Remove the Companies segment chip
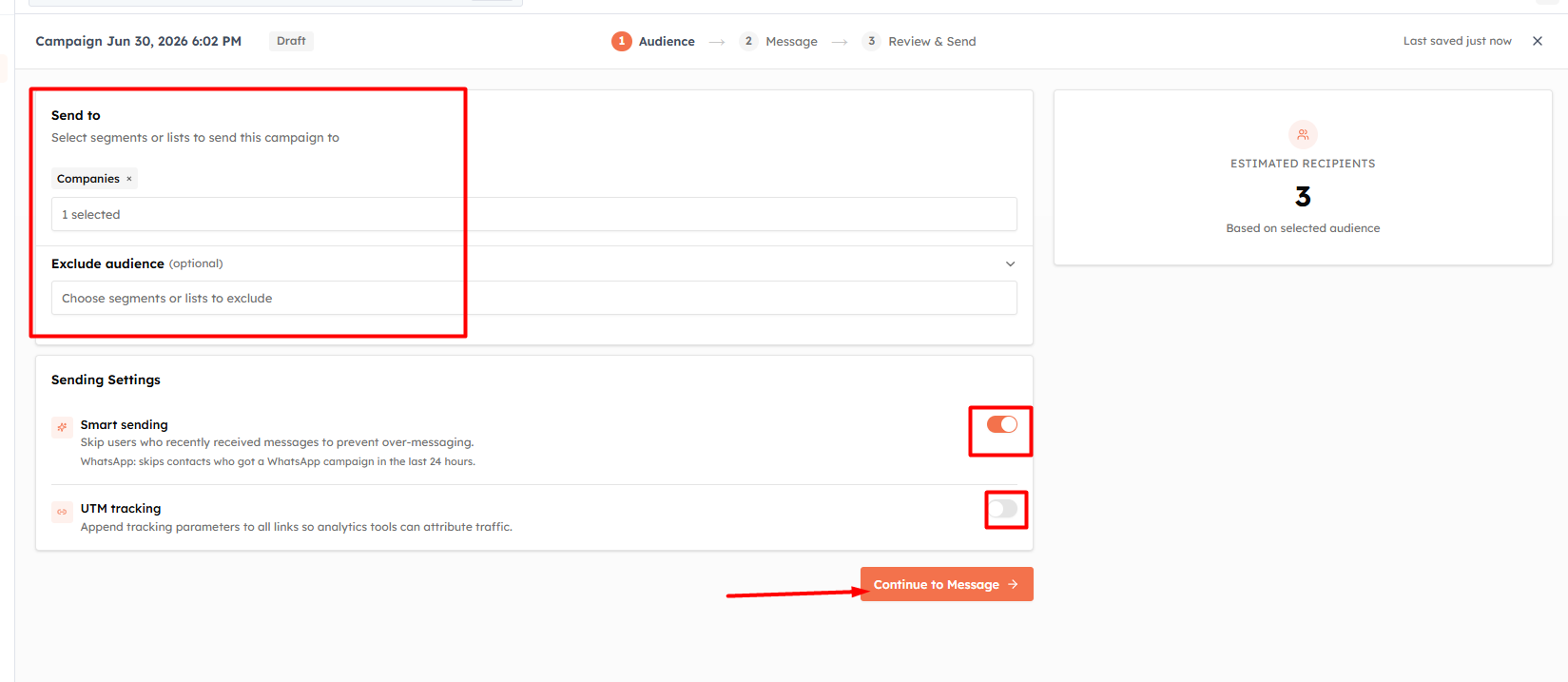The width and height of the screenshot is (1568, 682). 129,179
